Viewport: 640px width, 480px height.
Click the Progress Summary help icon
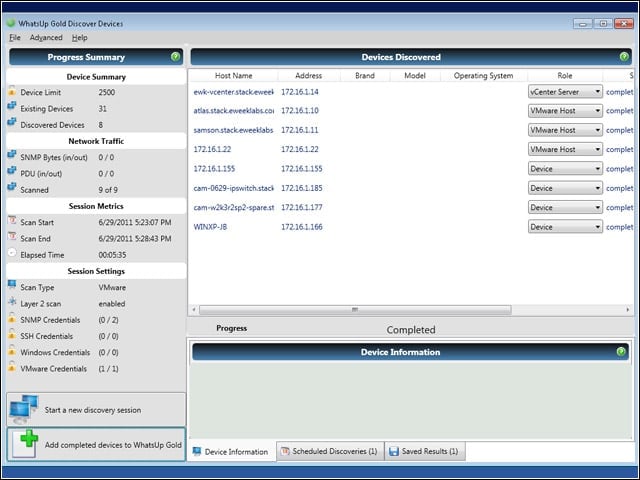[176, 57]
